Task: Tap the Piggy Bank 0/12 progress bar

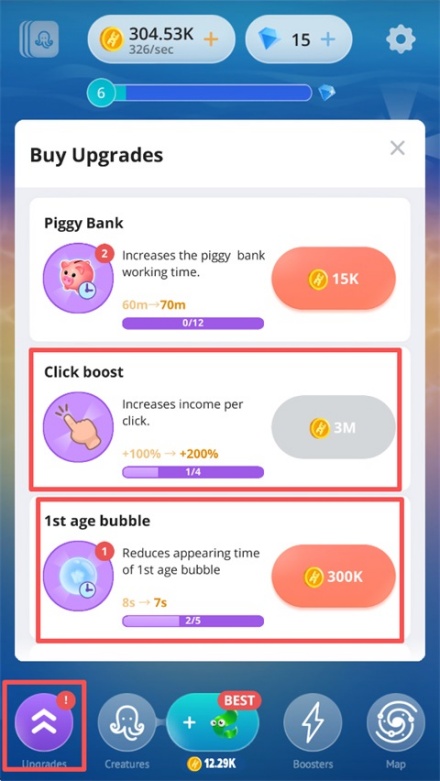Action: coord(193,323)
